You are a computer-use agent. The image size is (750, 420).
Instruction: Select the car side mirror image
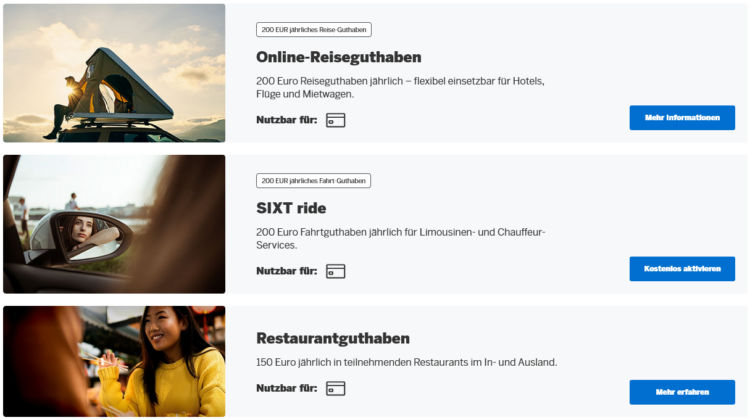click(114, 224)
